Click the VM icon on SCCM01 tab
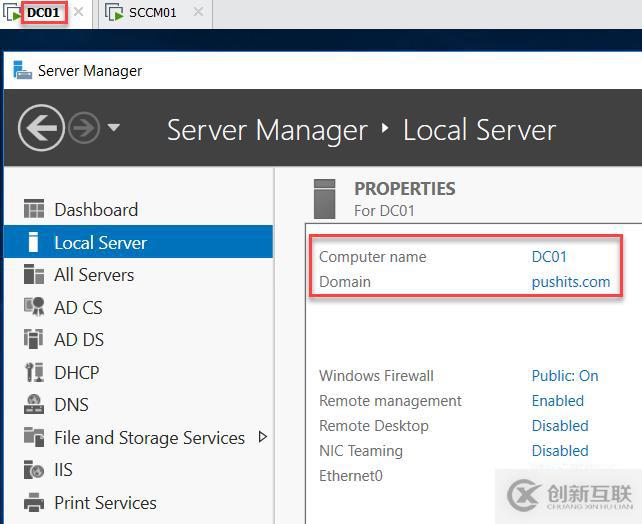 [x=114, y=12]
